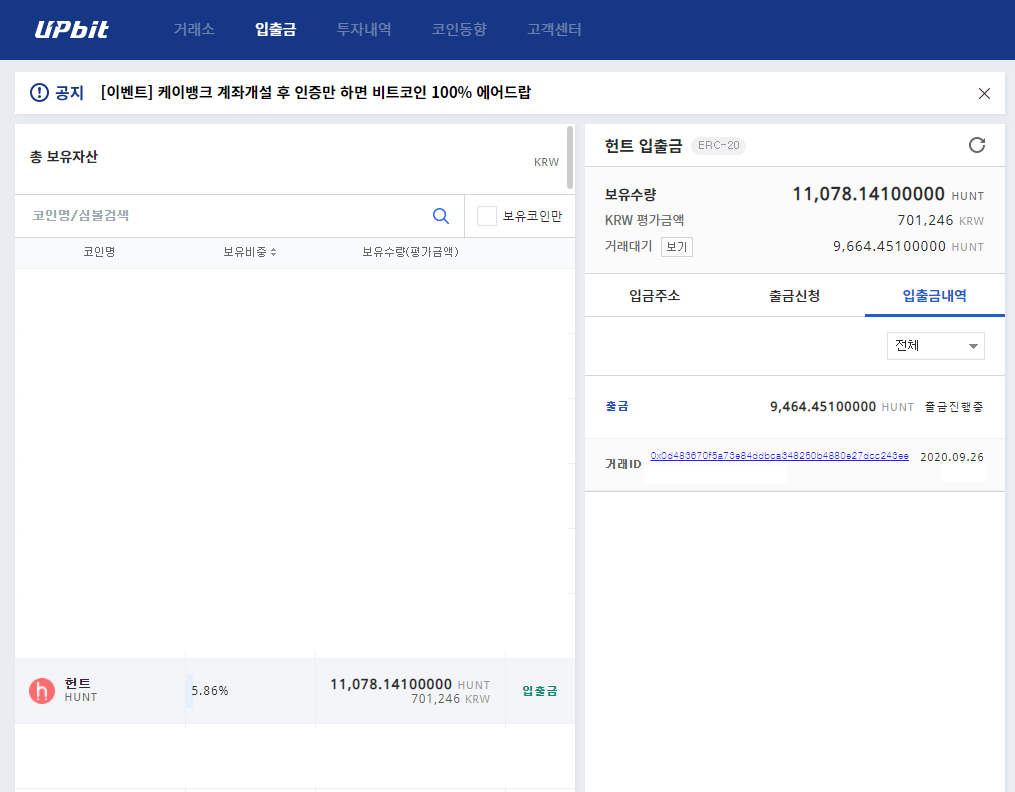Open the 고객센터 menu
The height and width of the screenshot is (792, 1015).
pyautogui.click(x=554, y=29)
